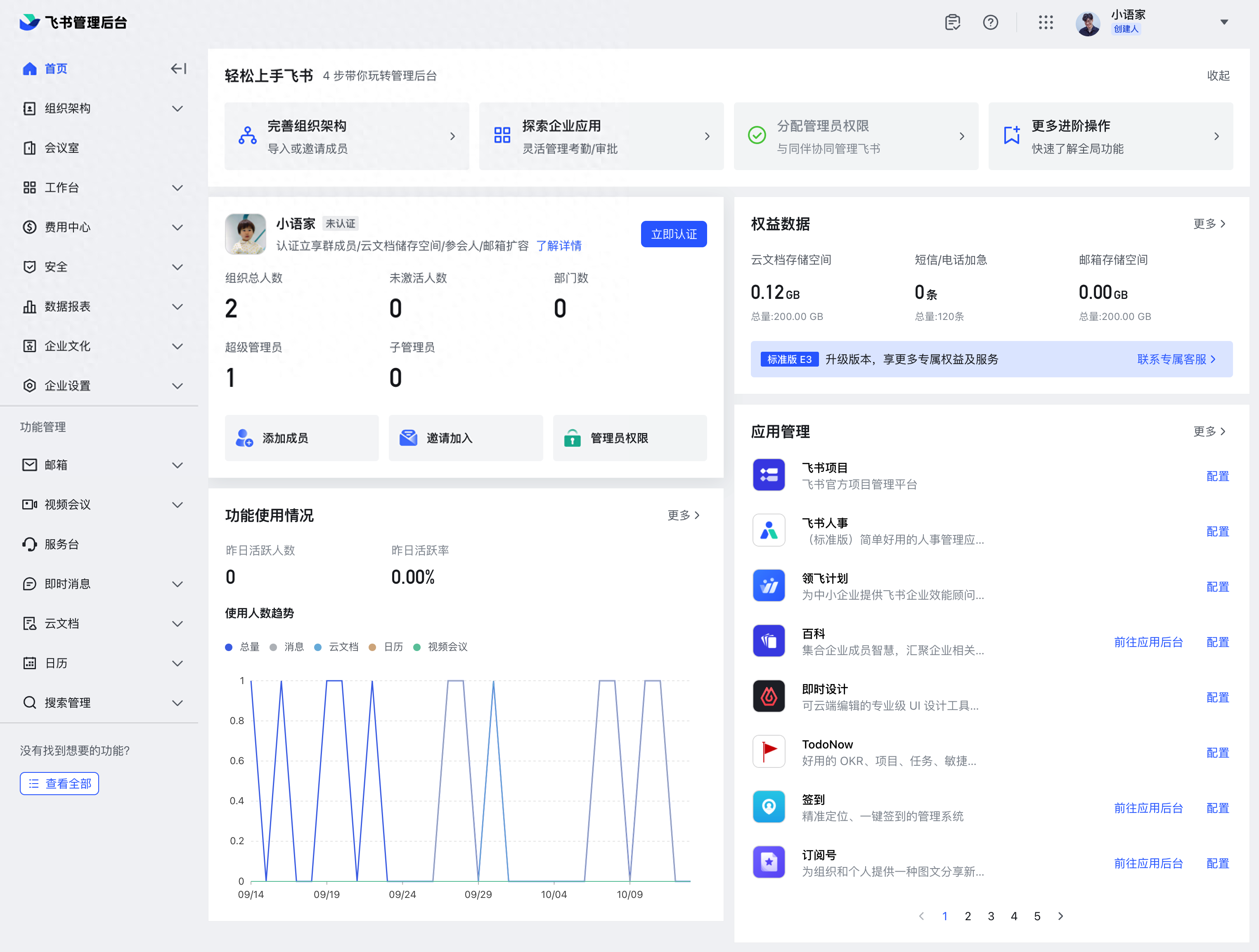Open the 飞书项目 app icon

[x=769, y=475]
